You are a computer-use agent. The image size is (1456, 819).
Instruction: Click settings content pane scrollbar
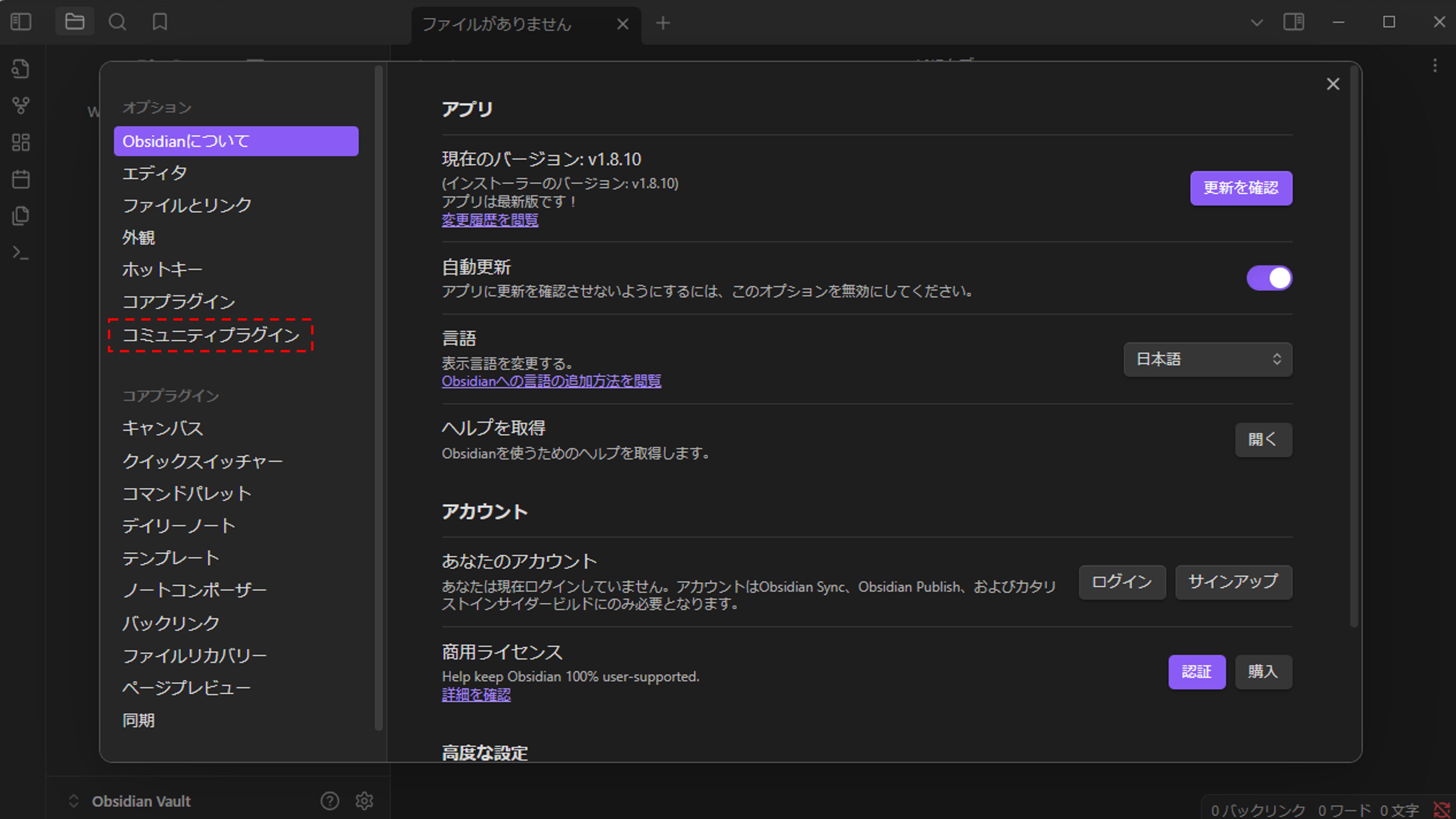1354,346
